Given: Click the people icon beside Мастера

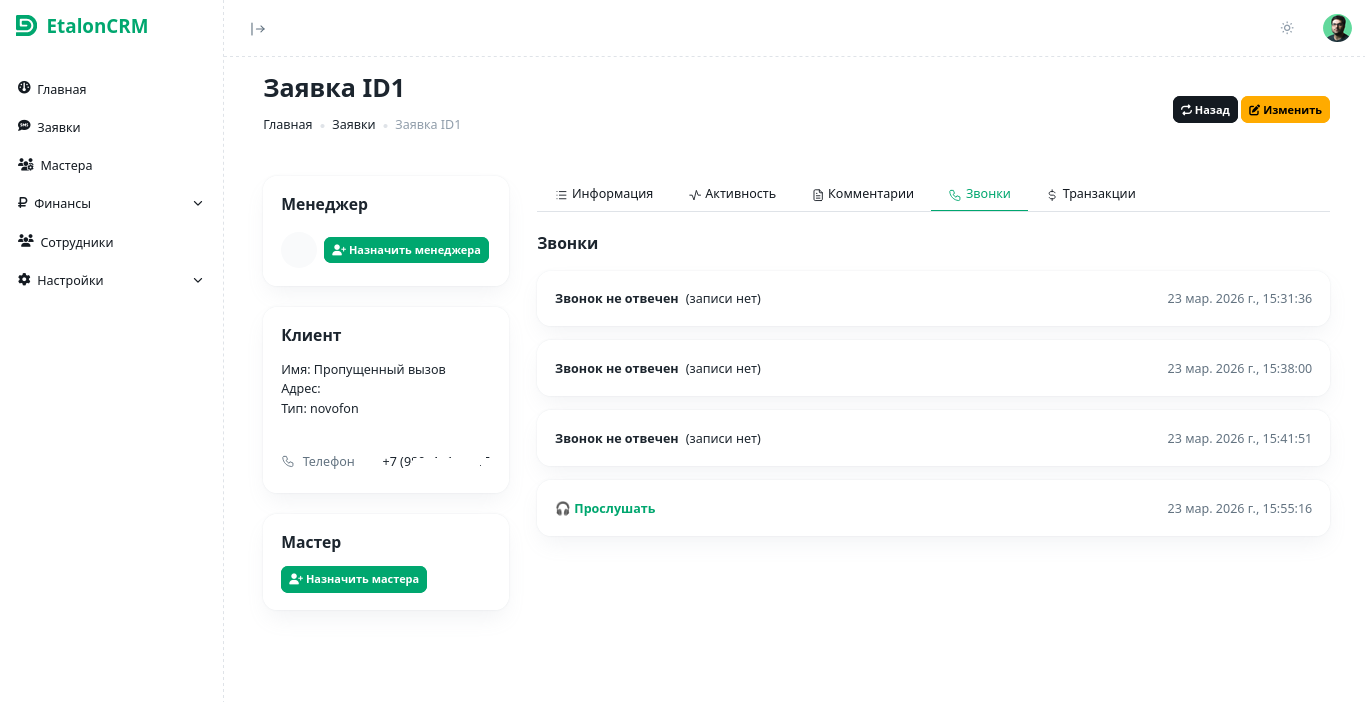Looking at the screenshot, I should (x=26, y=165).
